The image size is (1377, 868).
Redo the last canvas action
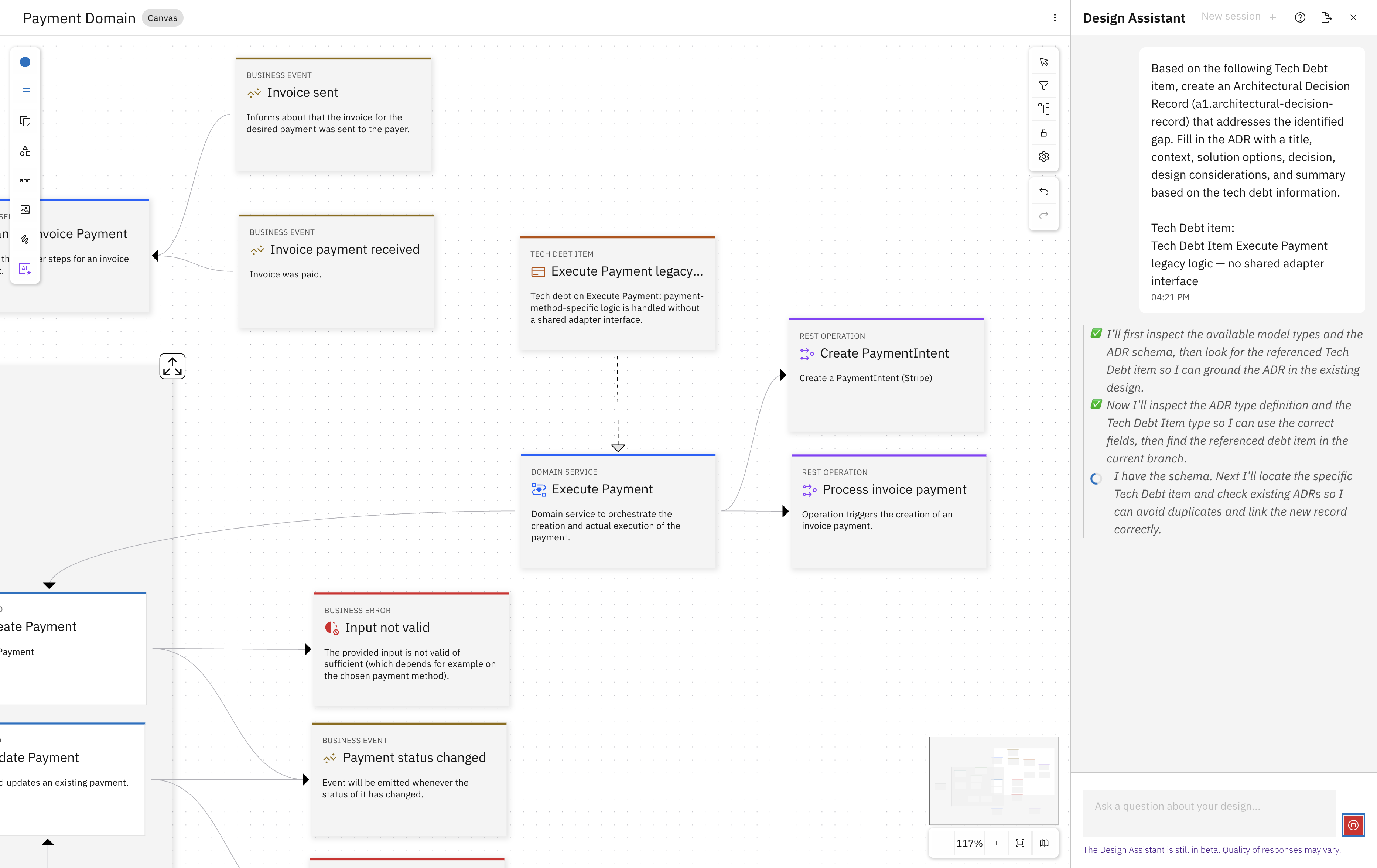click(1043, 216)
